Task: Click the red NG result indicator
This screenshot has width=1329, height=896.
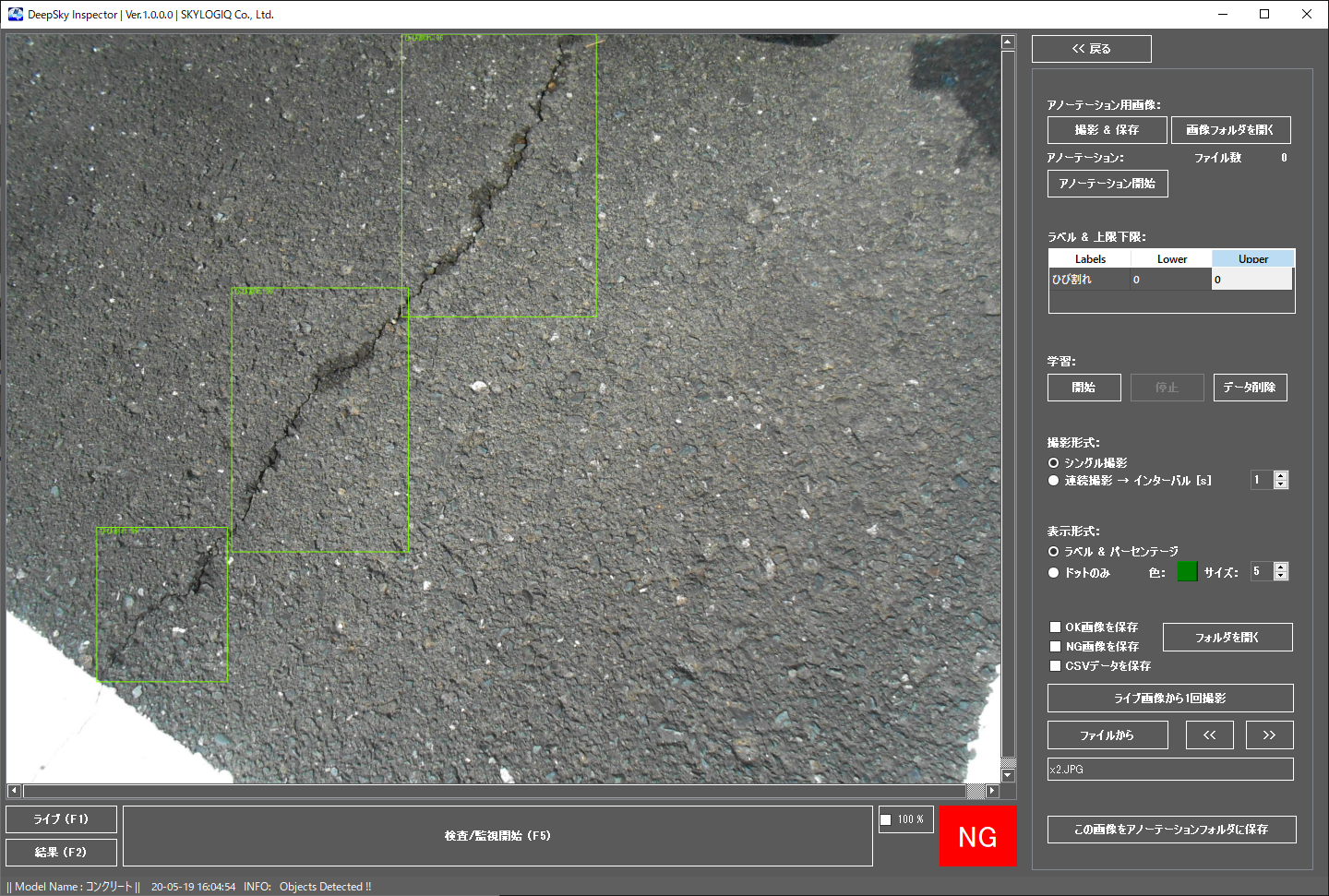Action: 977,837
